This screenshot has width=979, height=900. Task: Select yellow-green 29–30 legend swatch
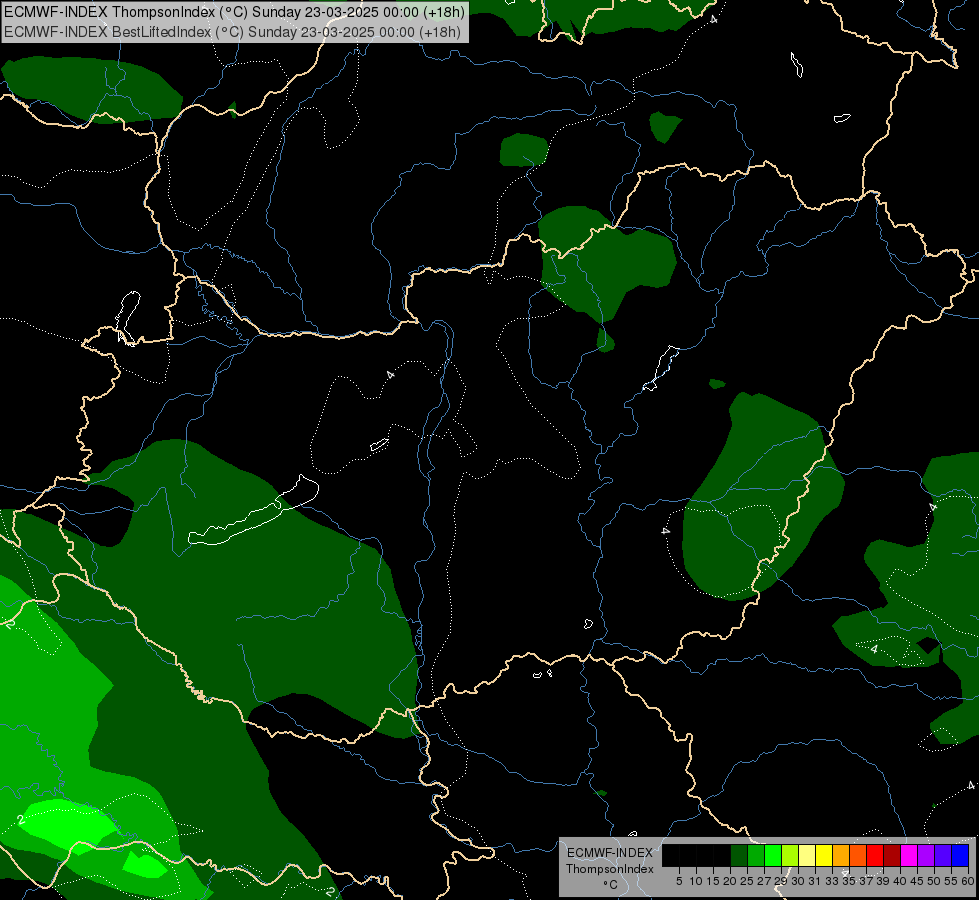pyautogui.click(x=790, y=855)
